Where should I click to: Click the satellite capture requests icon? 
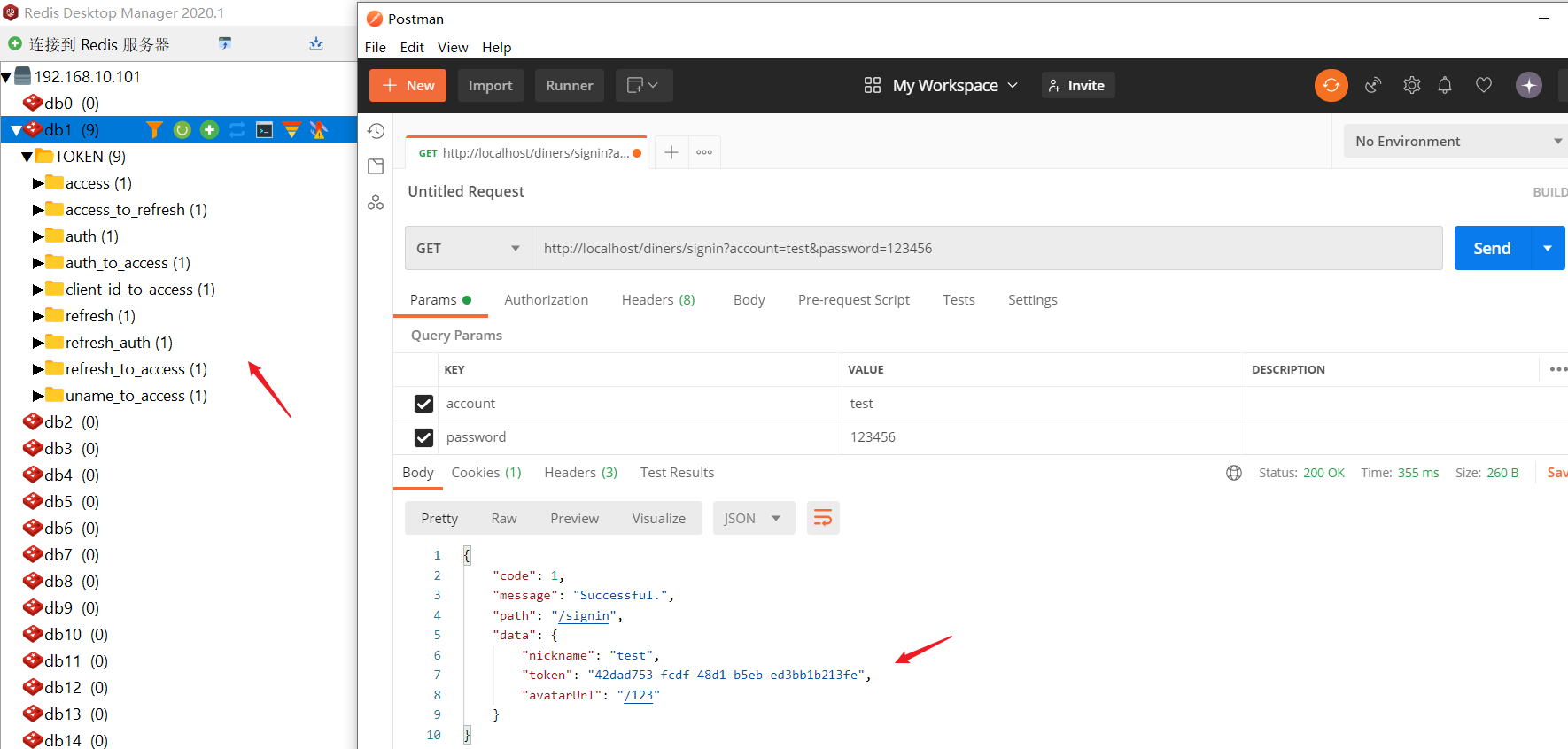(1373, 85)
